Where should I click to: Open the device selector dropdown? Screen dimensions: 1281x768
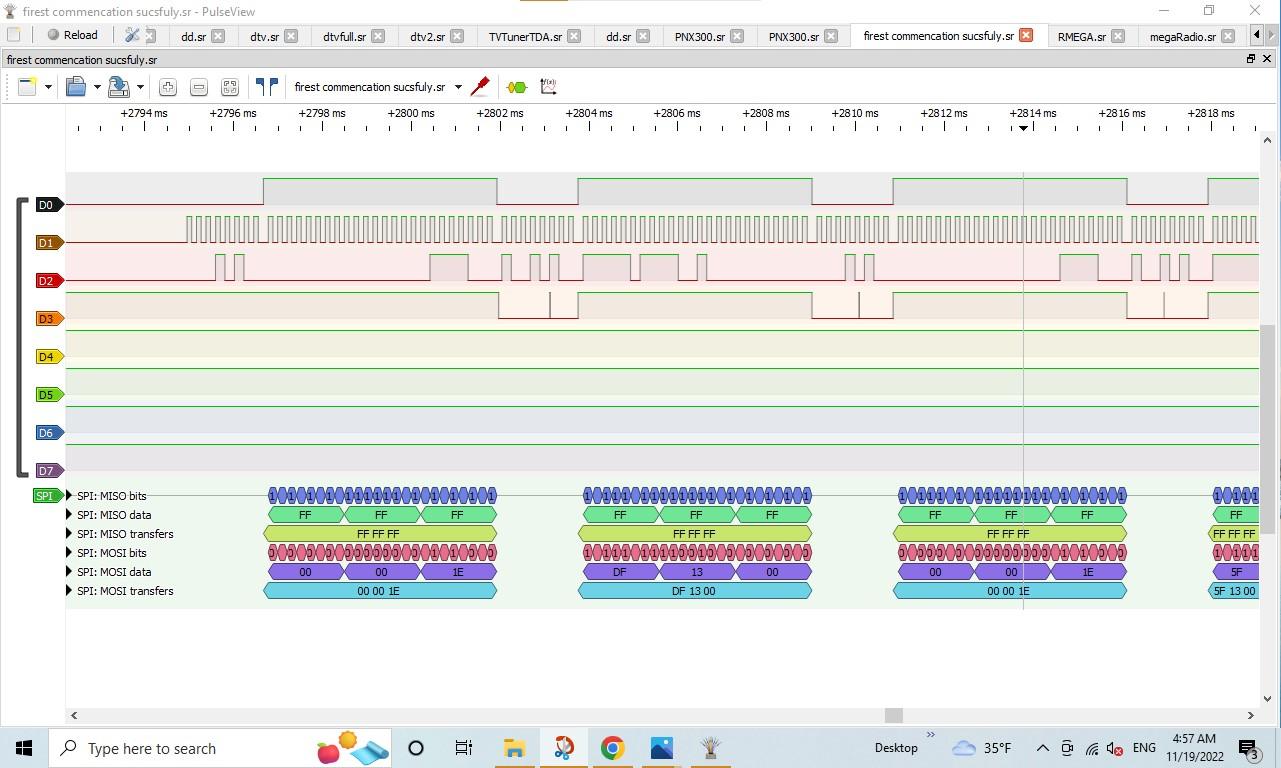tap(378, 87)
